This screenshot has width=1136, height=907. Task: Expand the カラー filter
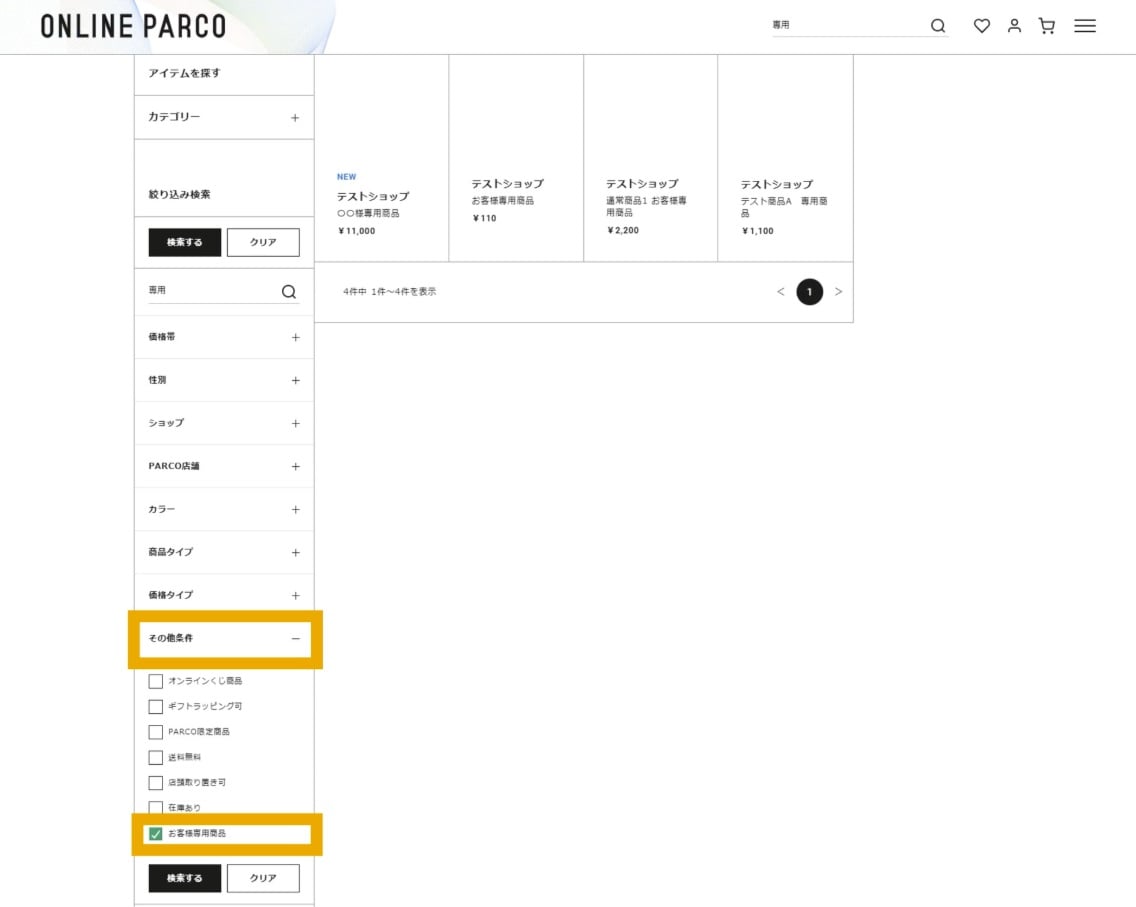[x=295, y=510]
